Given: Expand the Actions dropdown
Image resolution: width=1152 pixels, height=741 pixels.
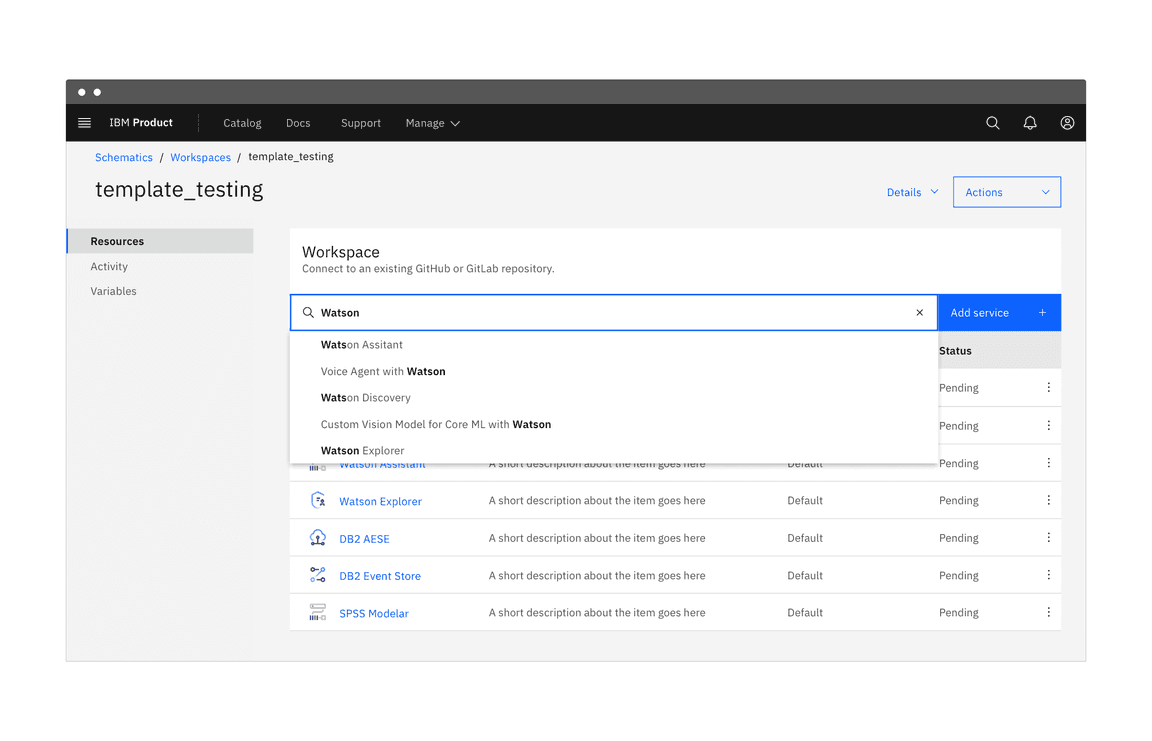Looking at the screenshot, I should (x=1006, y=192).
